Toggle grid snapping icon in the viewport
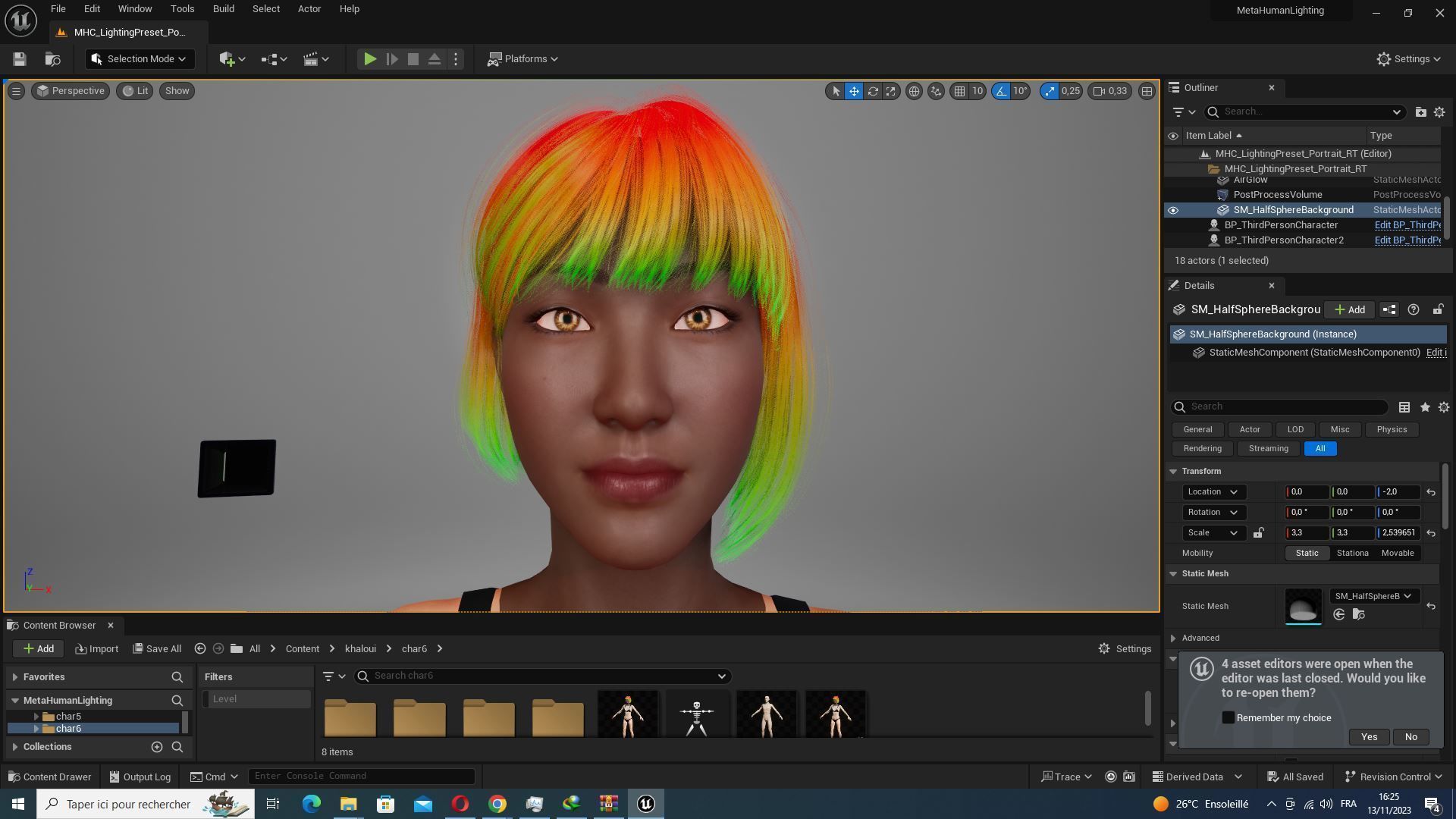This screenshot has width=1456, height=819. click(x=960, y=91)
